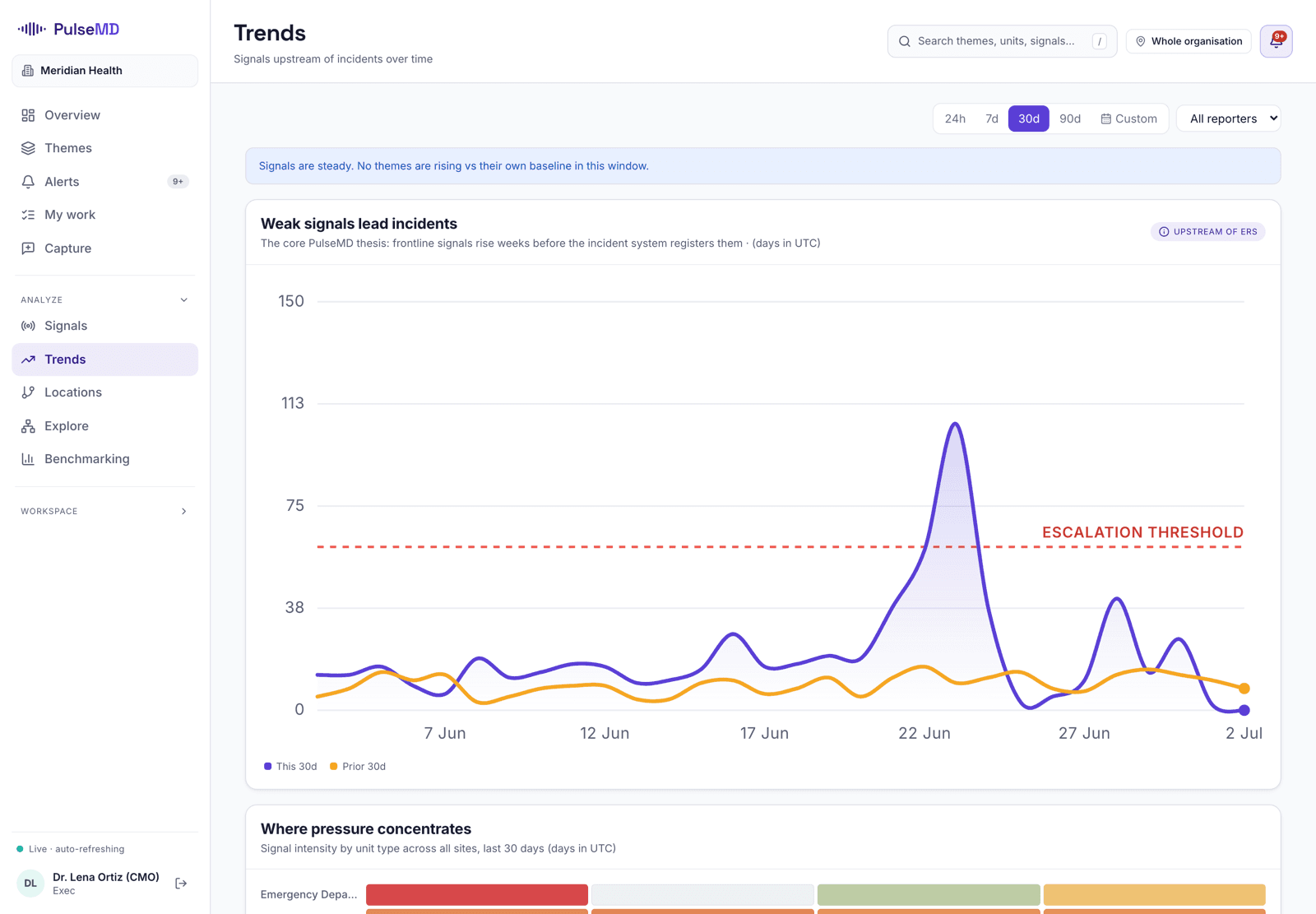Click the Capture message-plus icon
Screen dimensions: 1316x914
coord(28,248)
